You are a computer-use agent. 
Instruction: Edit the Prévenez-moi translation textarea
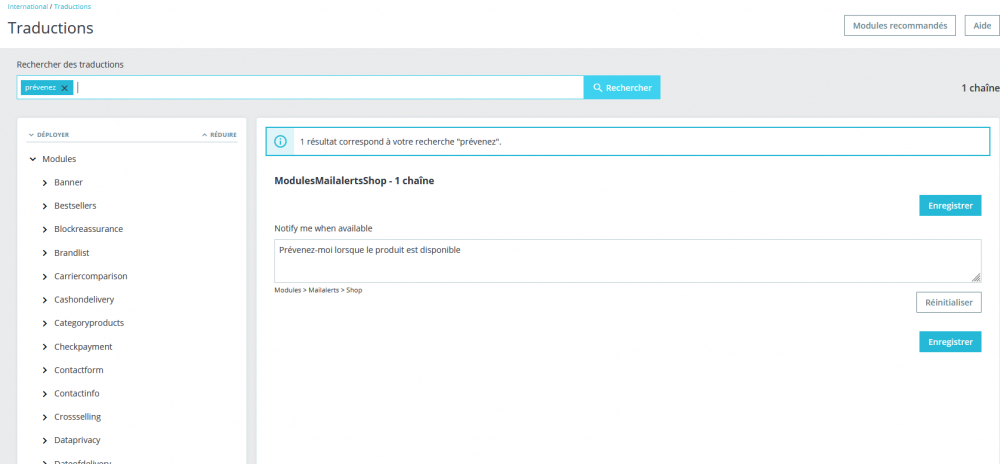(628, 261)
